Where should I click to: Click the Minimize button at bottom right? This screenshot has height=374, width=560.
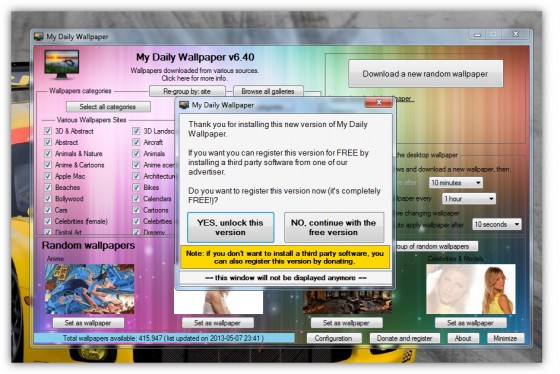click(505, 338)
